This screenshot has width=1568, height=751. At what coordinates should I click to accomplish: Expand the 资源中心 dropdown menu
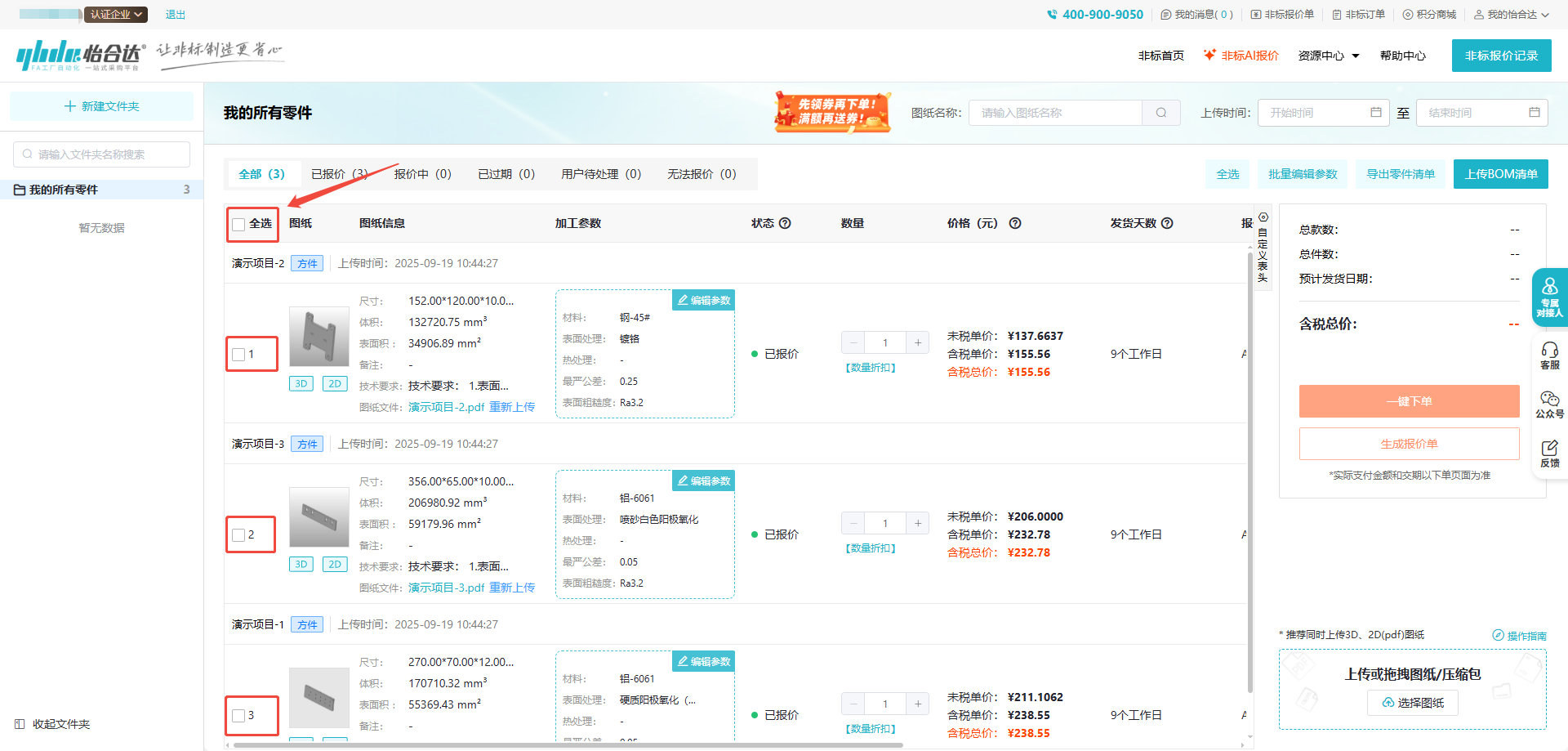(1329, 56)
